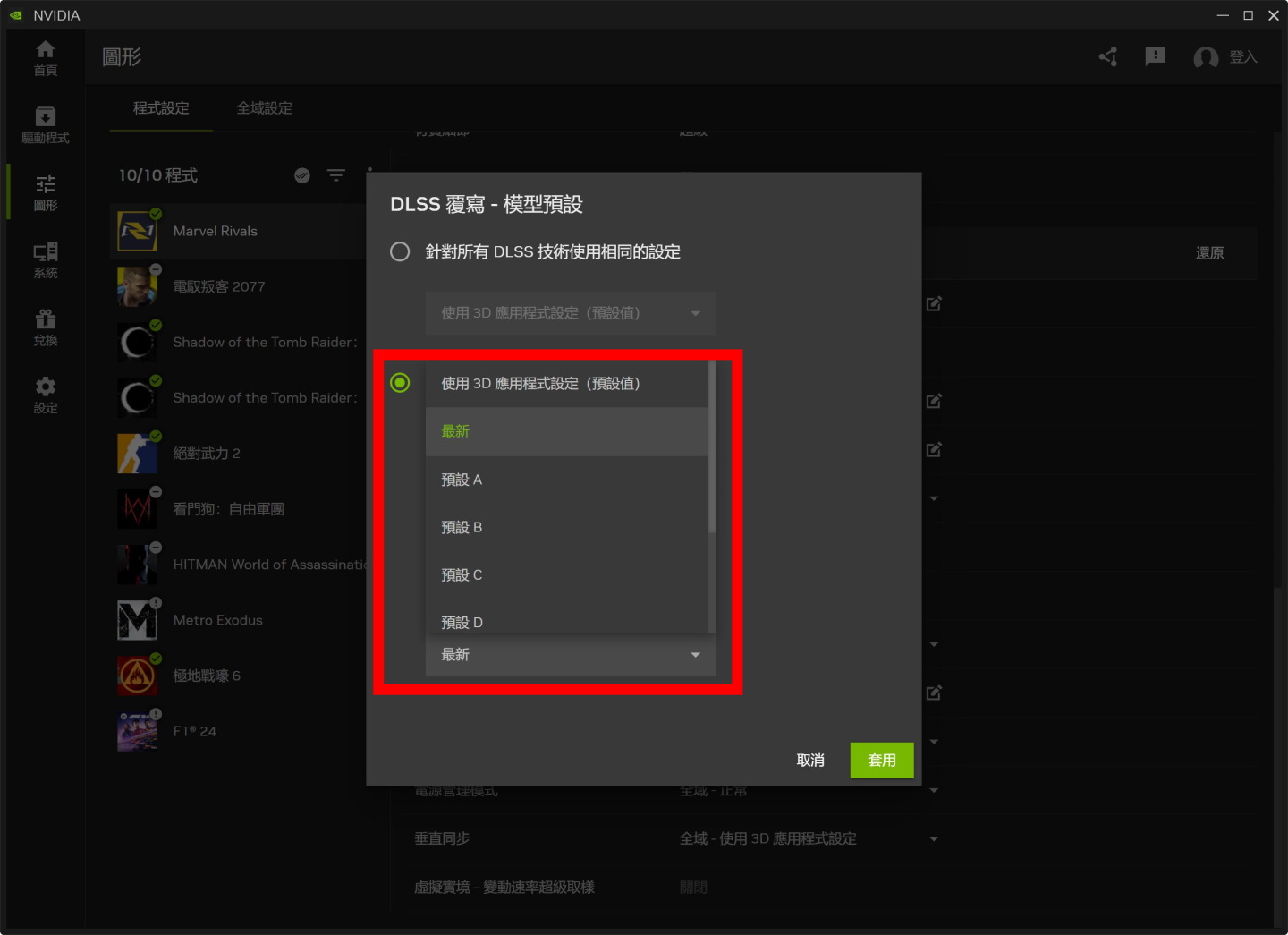Open Redeem (兌換) gift sidebar section
The height and width of the screenshot is (935, 1288).
46,327
